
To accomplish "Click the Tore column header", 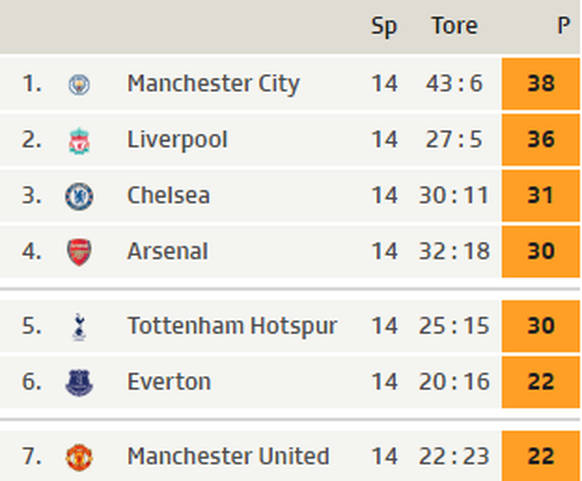I will pos(455,26).
